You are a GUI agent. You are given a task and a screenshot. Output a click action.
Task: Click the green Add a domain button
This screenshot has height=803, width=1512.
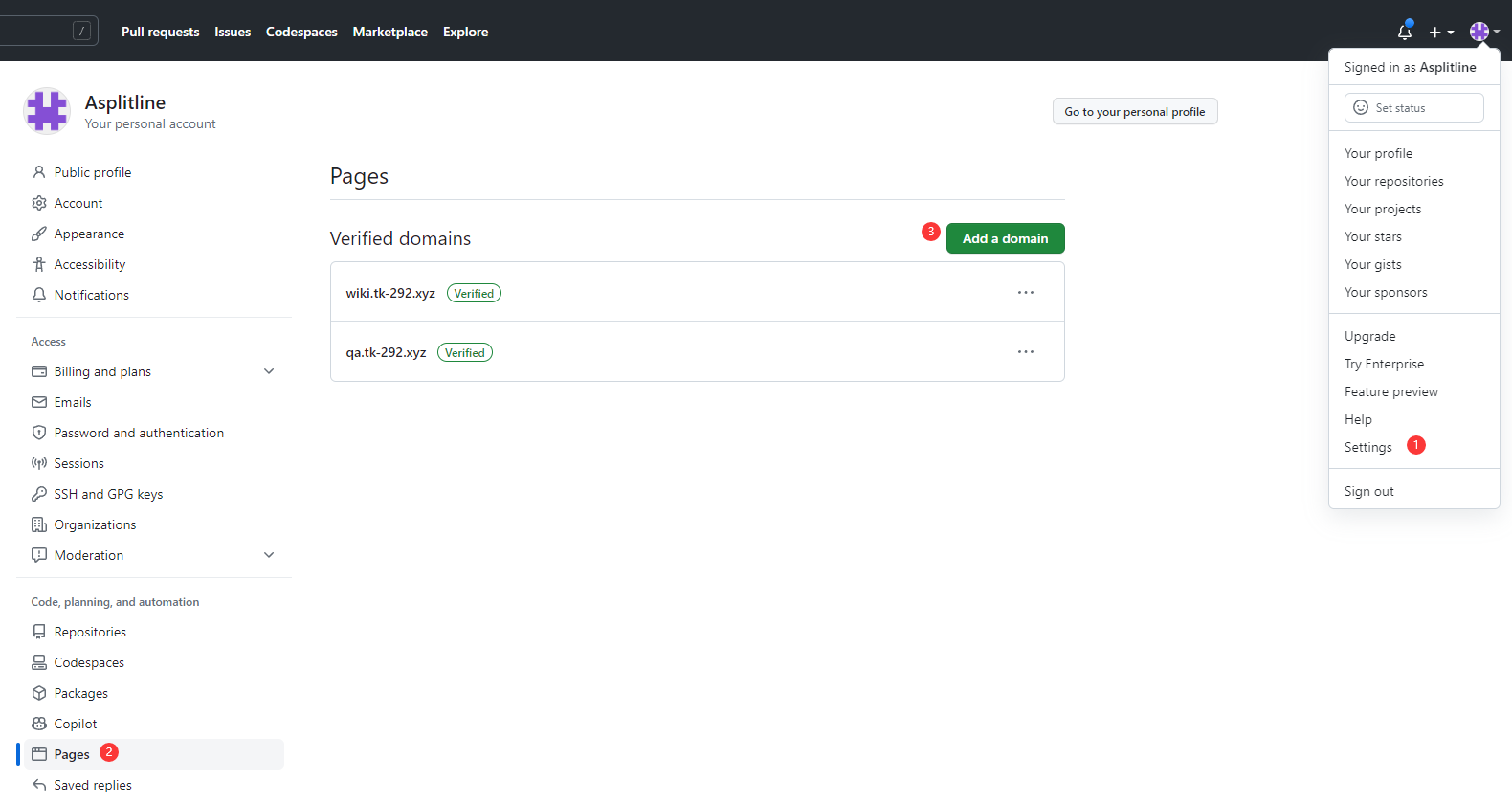pos(1006,238)
